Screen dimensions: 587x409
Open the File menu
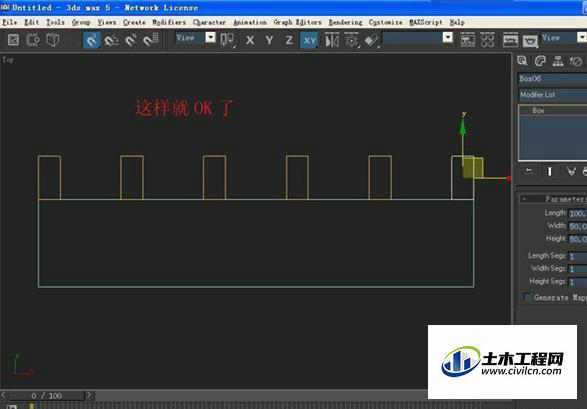point(10,22)
